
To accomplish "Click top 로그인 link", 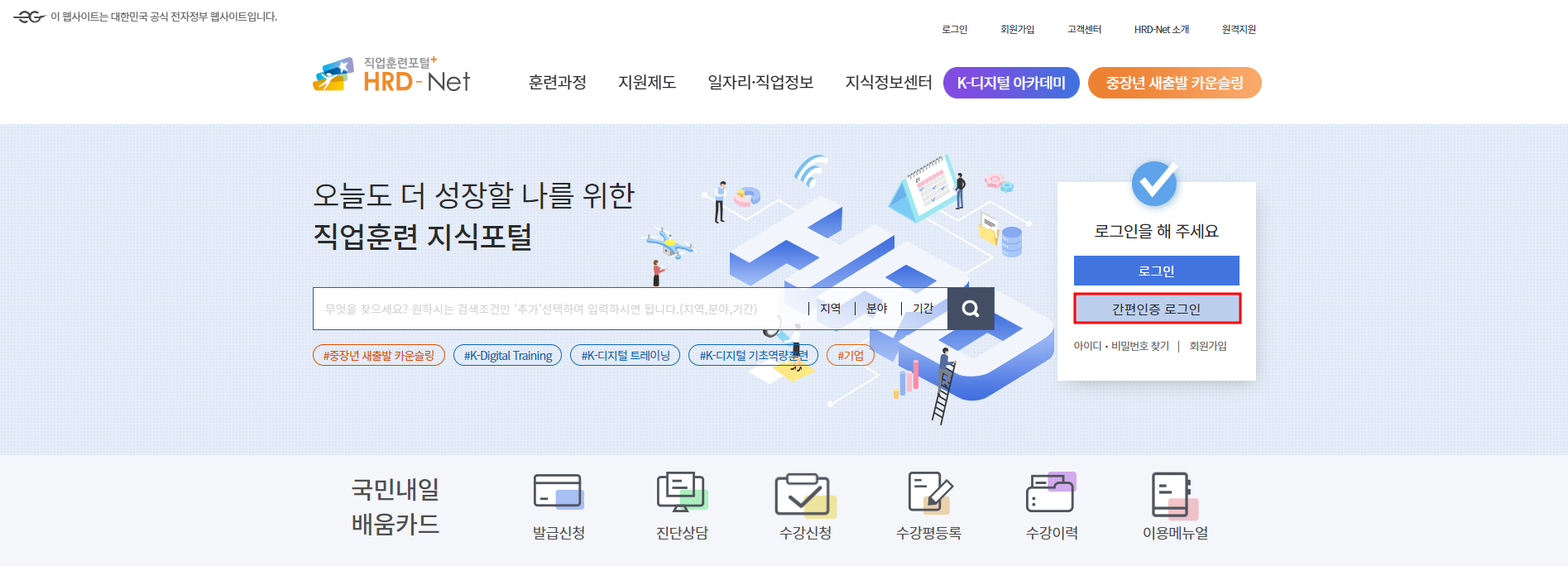I will pos(954,29).
